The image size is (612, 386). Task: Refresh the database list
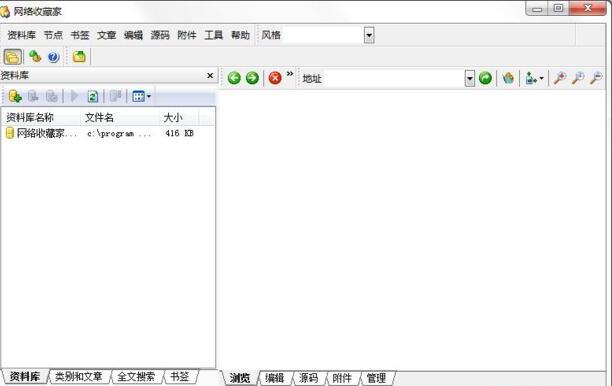click(x=93, y=96)
